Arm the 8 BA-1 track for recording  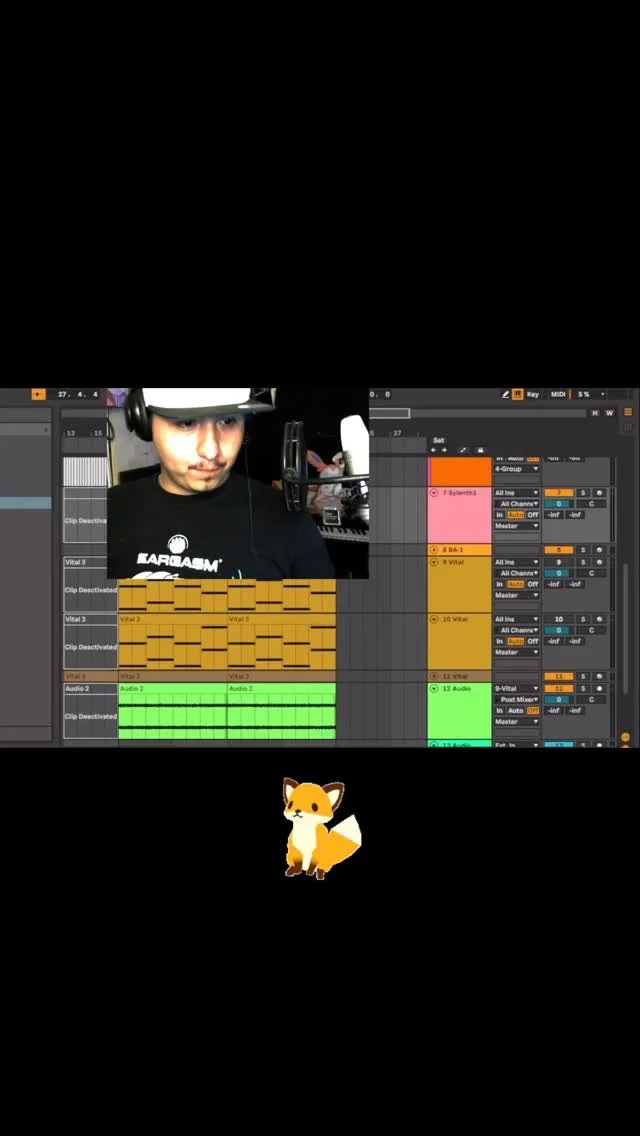[599, 550]
